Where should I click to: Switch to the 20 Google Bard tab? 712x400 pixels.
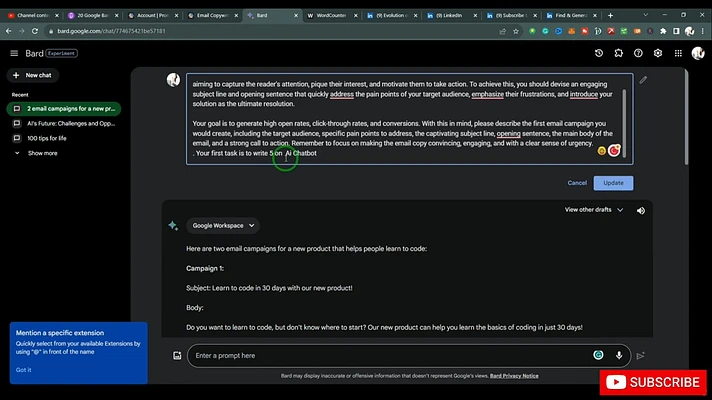(x=92, y=15)
